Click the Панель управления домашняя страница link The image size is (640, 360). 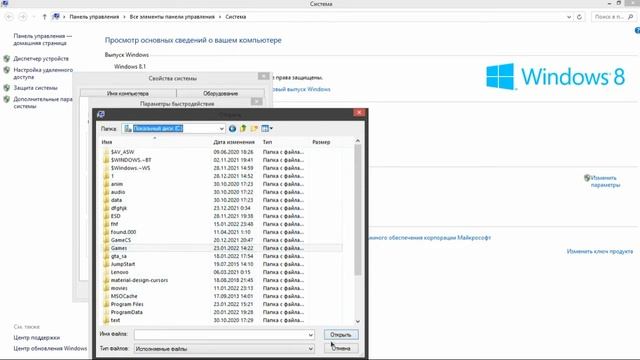tap(42, 40)
